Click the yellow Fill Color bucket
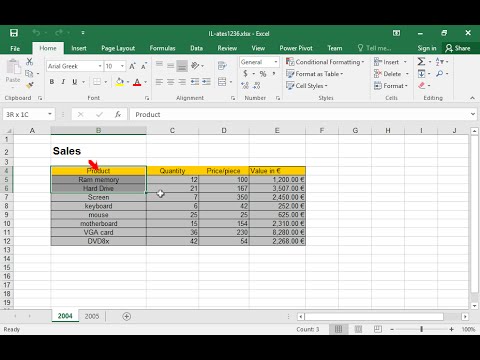The height and width of the screenshot is (360, 480). point(119,82)
